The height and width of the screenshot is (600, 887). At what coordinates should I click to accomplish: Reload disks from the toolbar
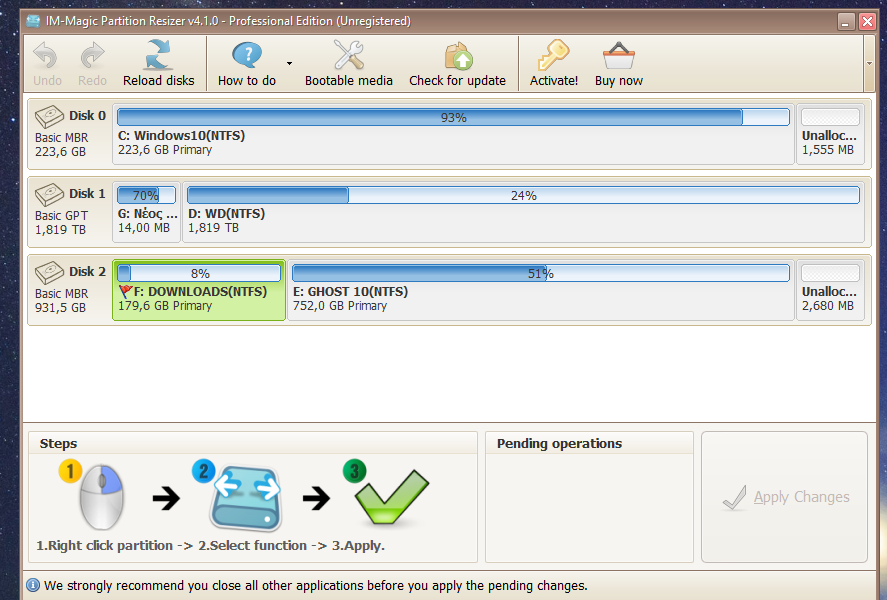[158, 63]
